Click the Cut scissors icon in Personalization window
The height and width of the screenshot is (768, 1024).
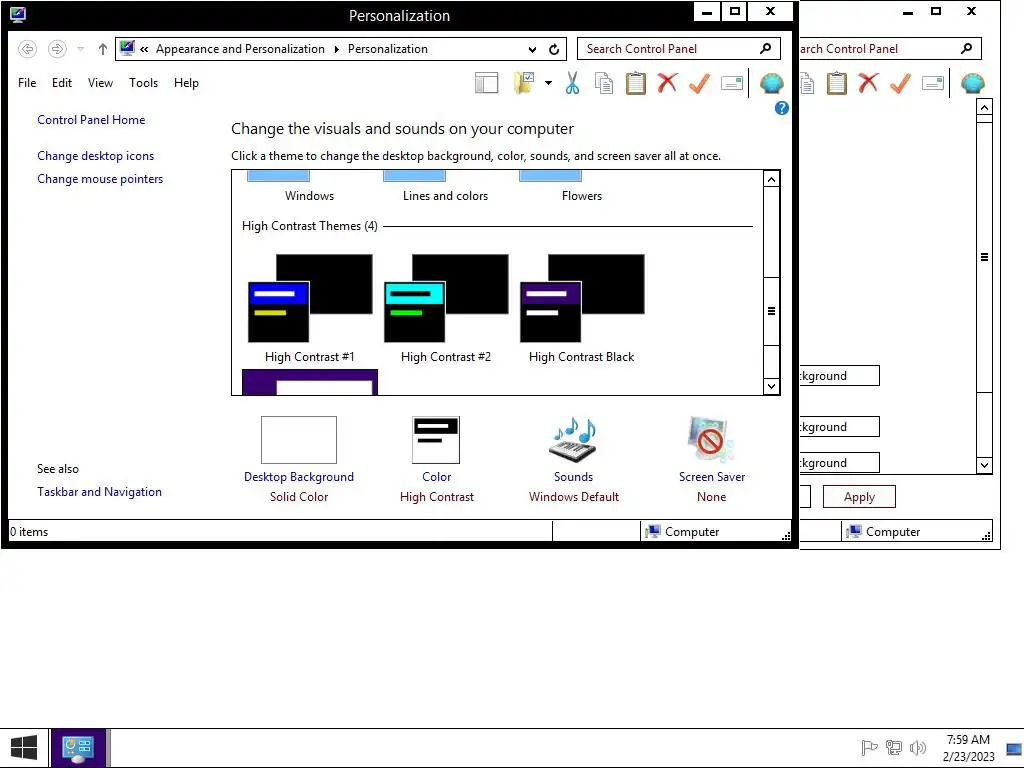[x=572, y=83]
